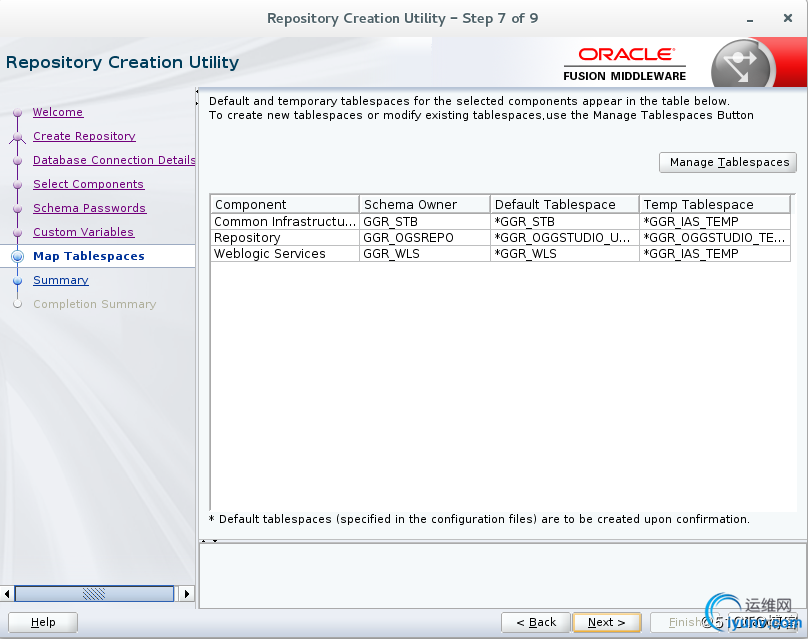
Task: Click the Schema Owner column header
Action: 424,204
